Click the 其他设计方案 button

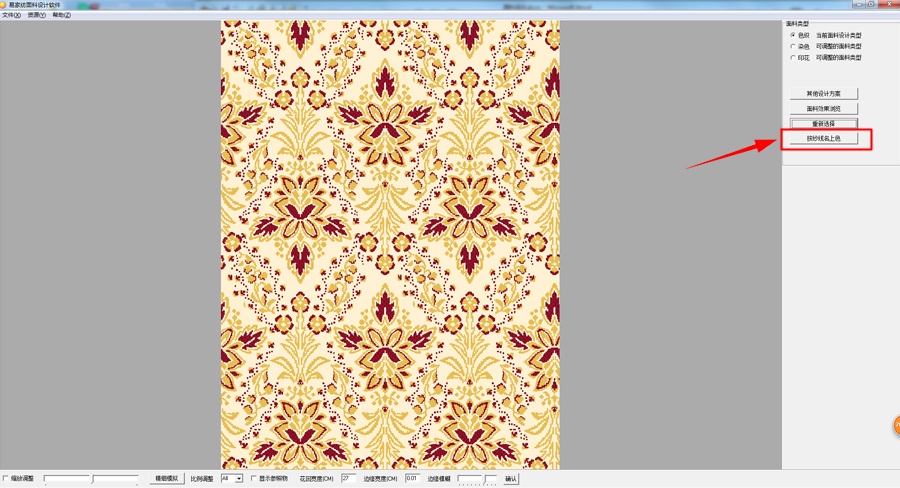coord(824,94)
